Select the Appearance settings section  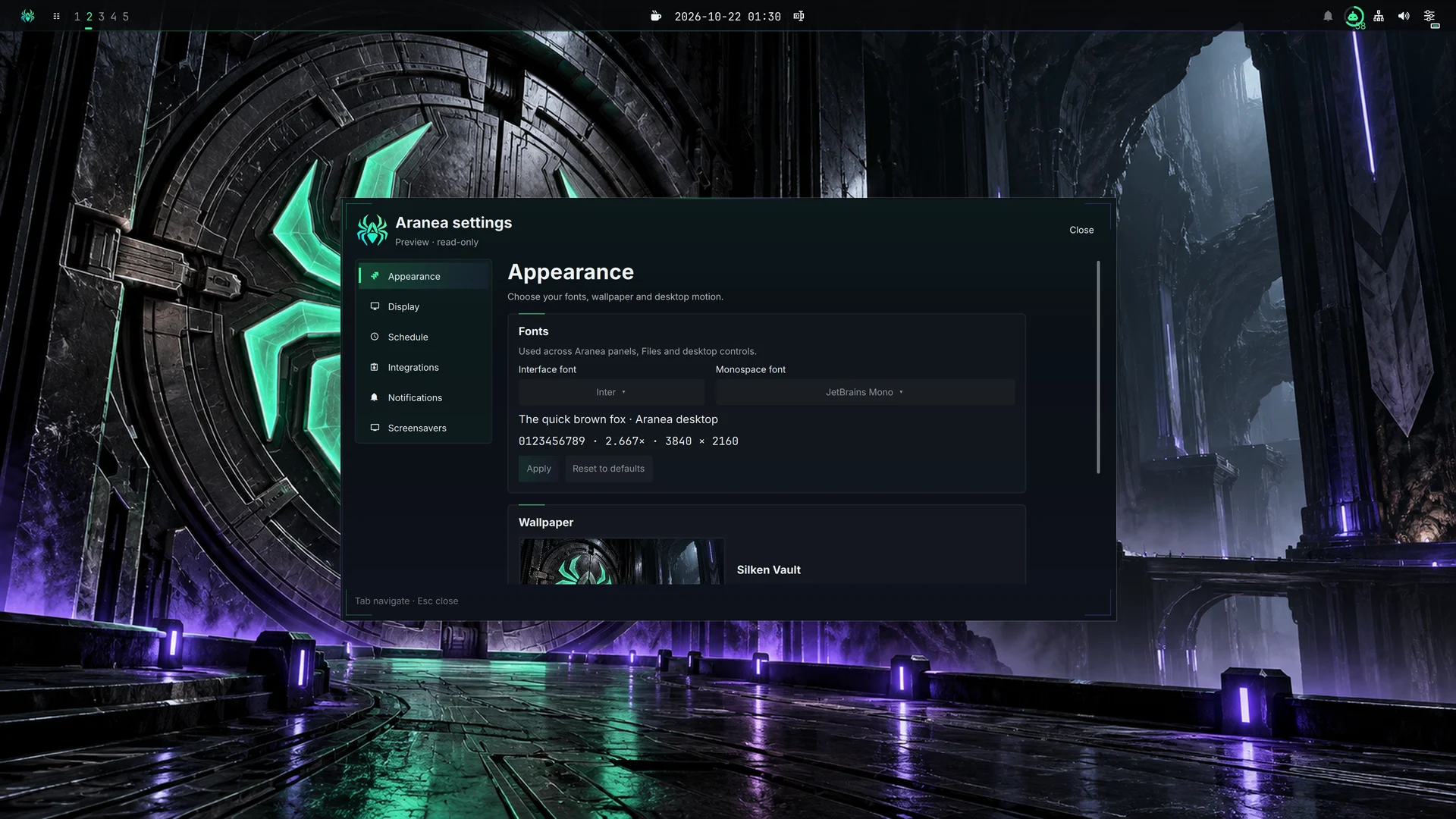(x=424, y=276)
